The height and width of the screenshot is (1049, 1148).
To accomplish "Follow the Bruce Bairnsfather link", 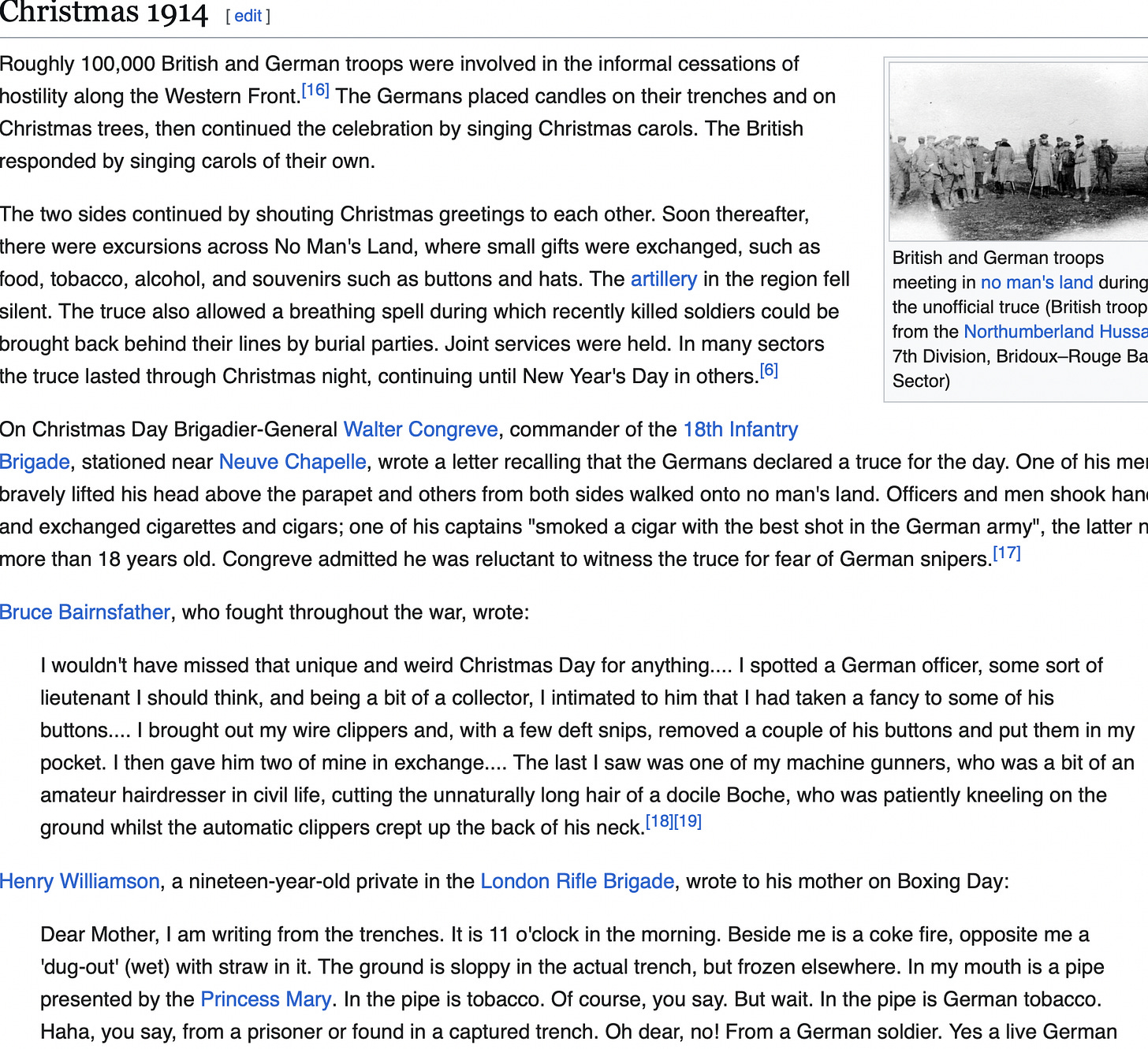I will click(85, 612).
